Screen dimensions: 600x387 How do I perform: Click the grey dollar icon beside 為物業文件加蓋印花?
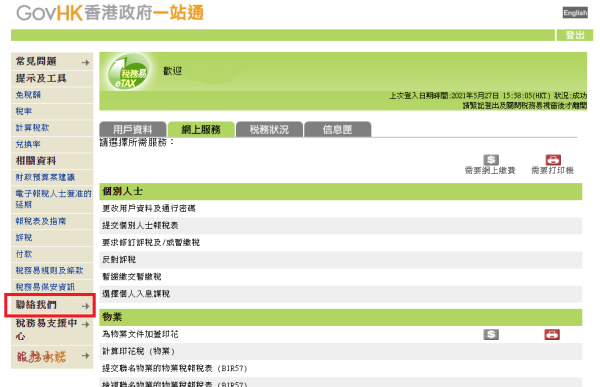[x=491, y=335]
